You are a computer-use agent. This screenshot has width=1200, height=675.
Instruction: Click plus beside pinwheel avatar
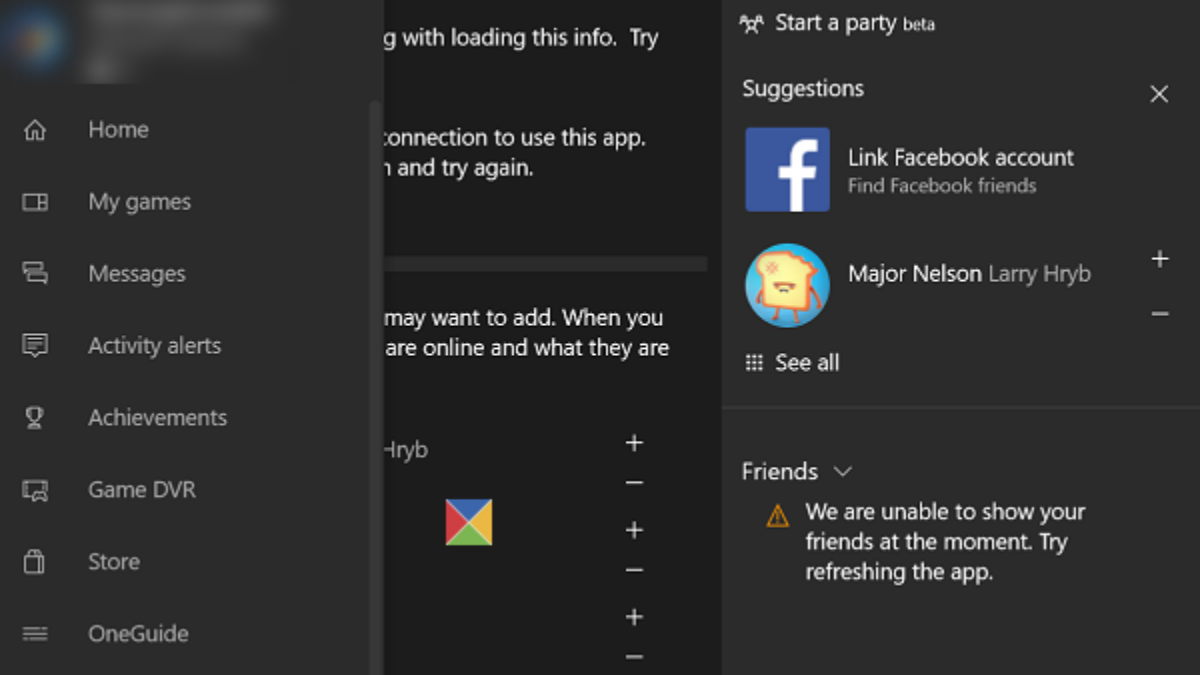pos(634,530)
